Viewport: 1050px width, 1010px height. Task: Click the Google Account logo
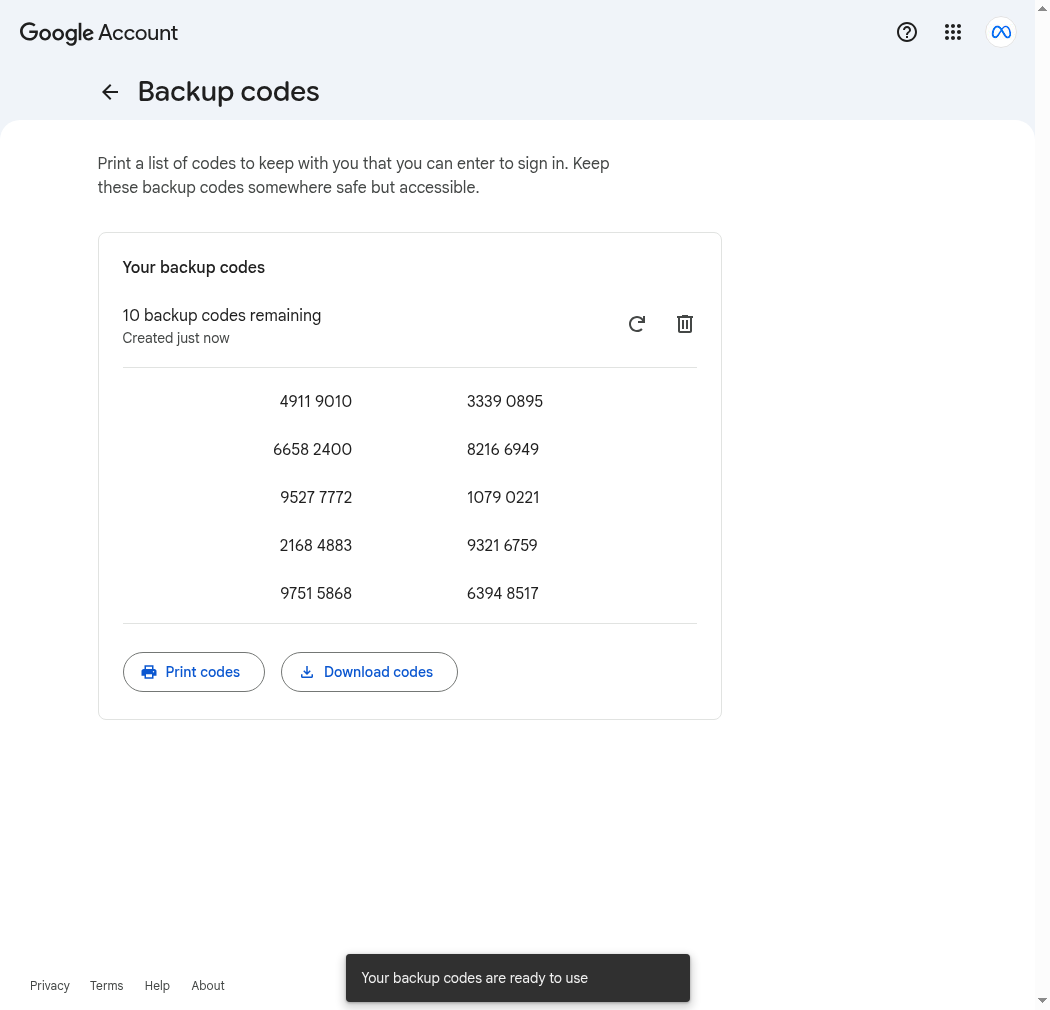(98, 33)
